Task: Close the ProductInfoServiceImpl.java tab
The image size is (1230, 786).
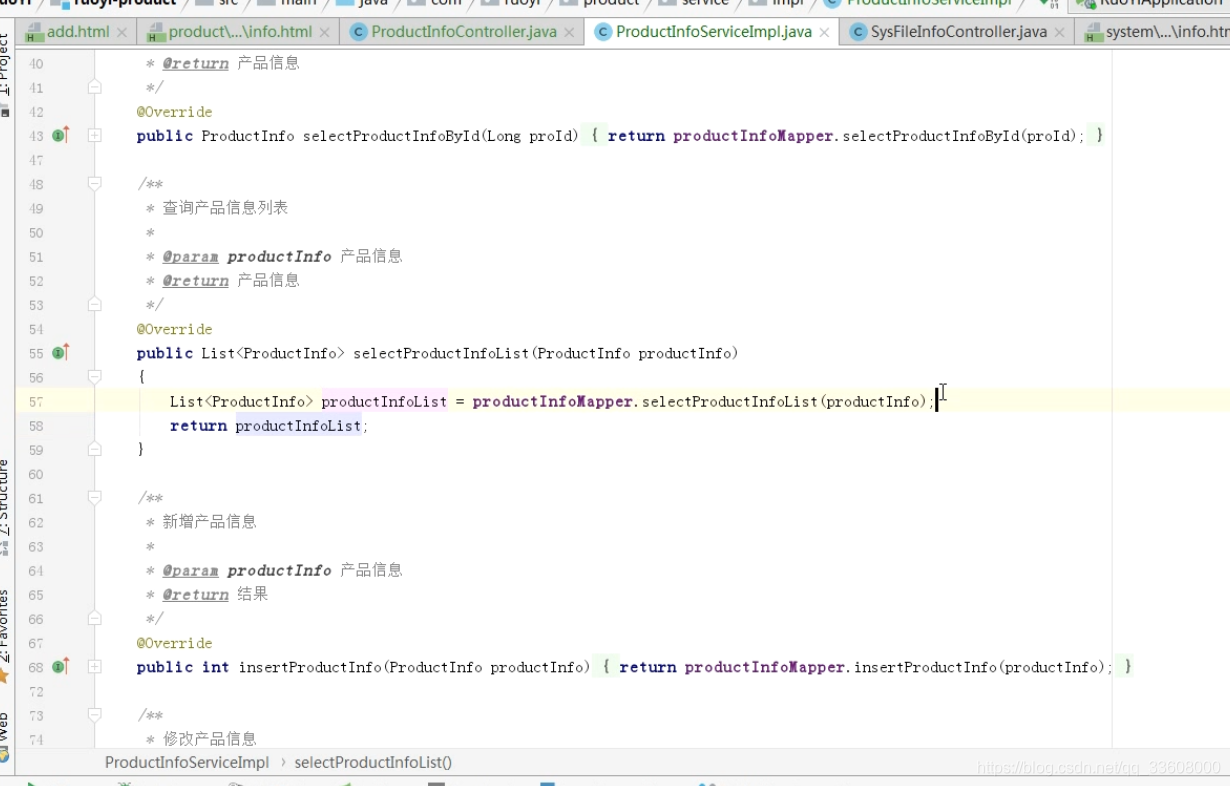Action: pyautogui.click(x=824, y=32)
